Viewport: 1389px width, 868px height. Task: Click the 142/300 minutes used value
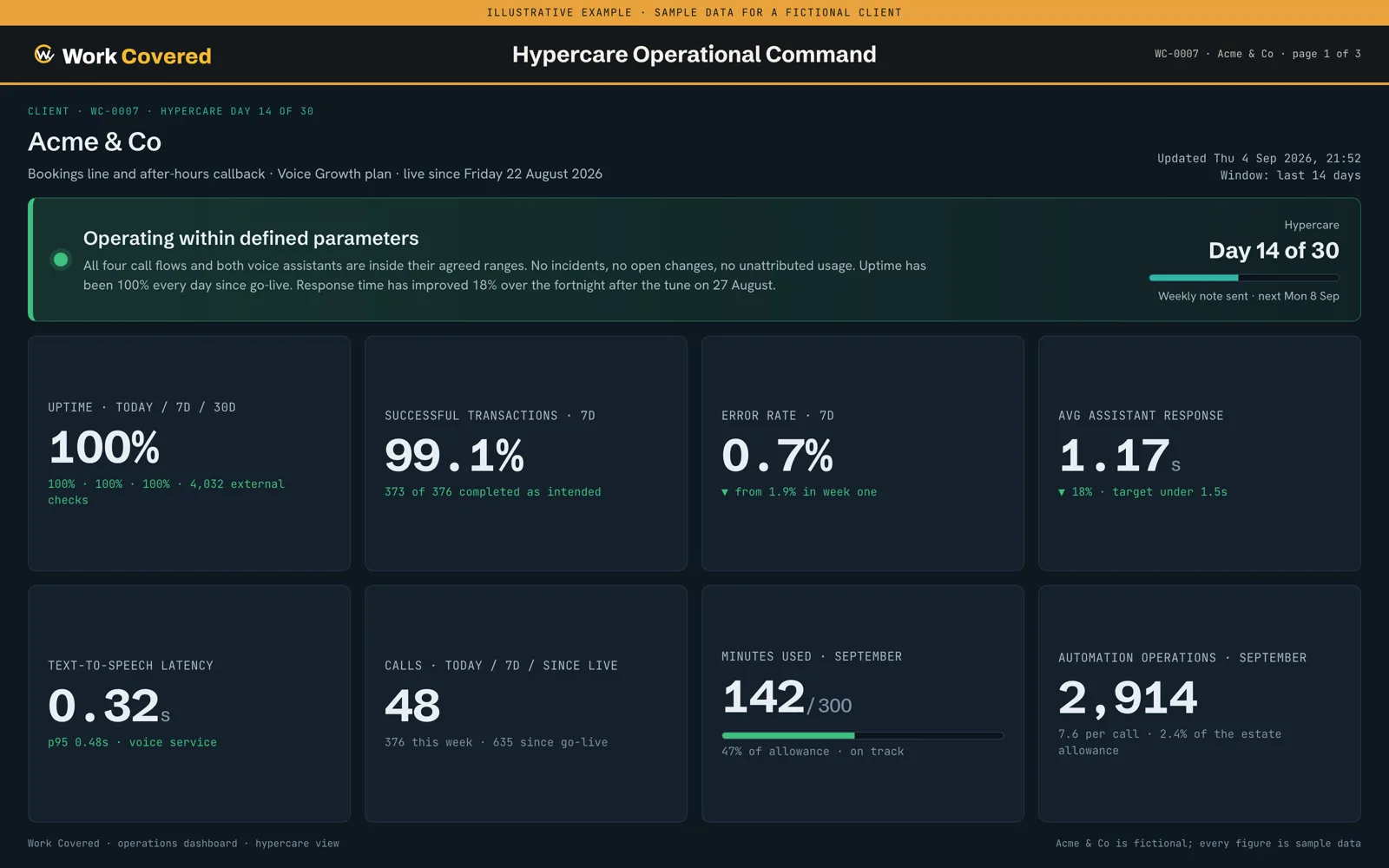(x=787, y=697)
